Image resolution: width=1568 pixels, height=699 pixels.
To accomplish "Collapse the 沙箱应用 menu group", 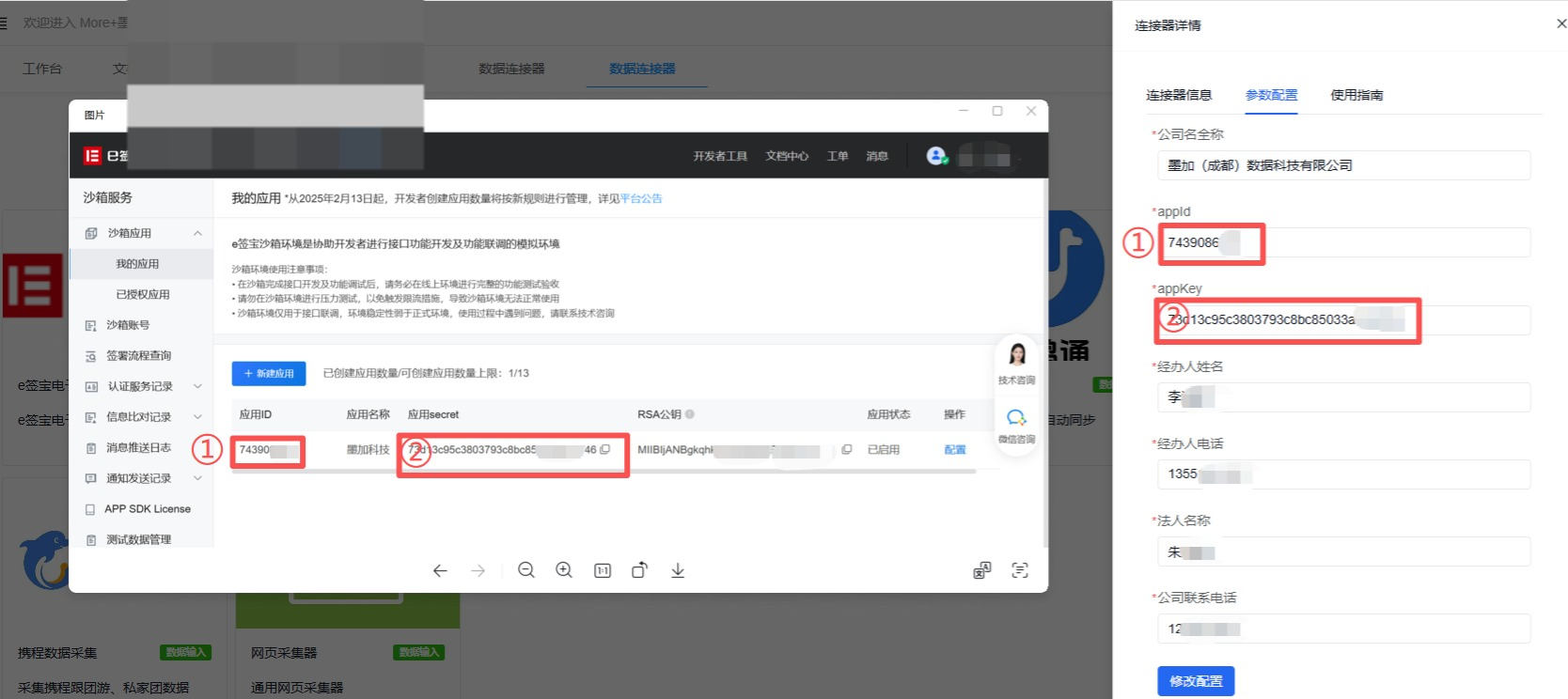I will 197,233.
